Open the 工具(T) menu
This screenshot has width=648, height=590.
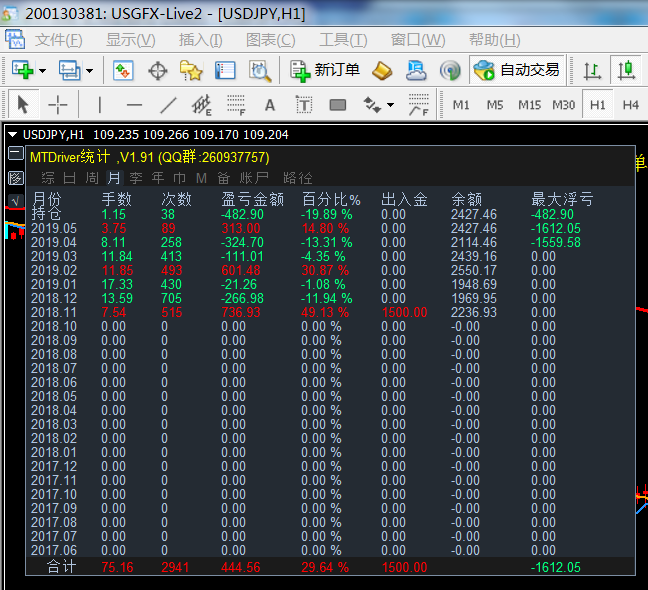pos(343,40)
